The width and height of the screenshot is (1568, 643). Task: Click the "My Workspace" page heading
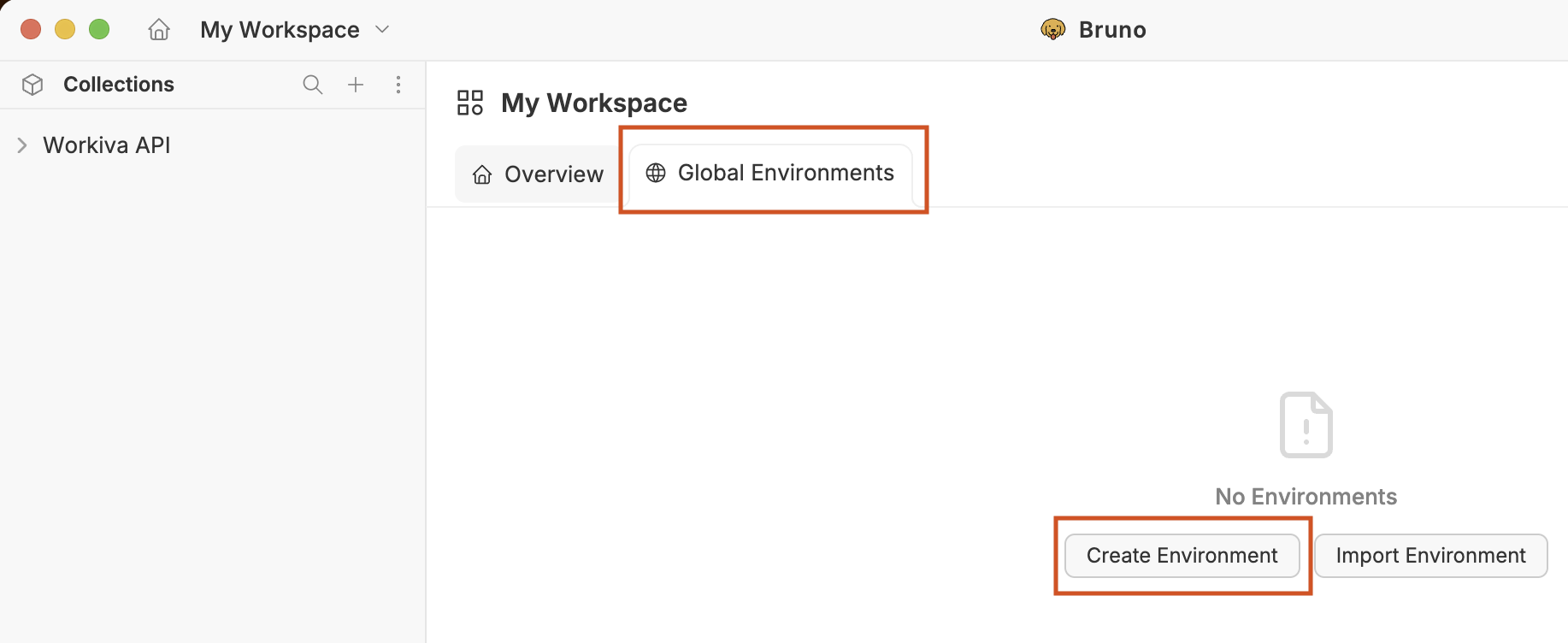pyautogui.click(x=594, y=103)
